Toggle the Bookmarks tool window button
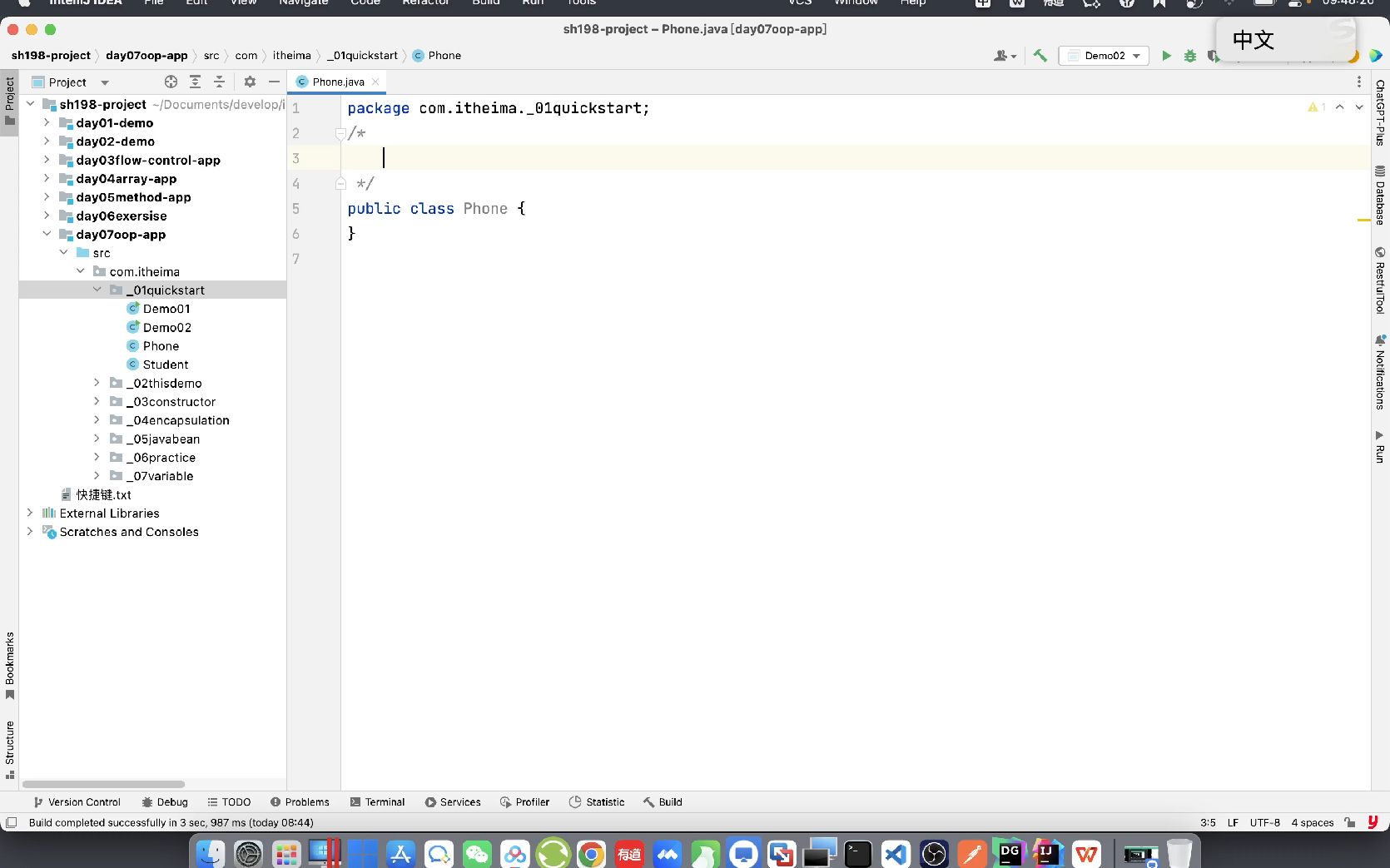Image resolution: width=1390 pixels, height=868 pixels. (9, 666)
